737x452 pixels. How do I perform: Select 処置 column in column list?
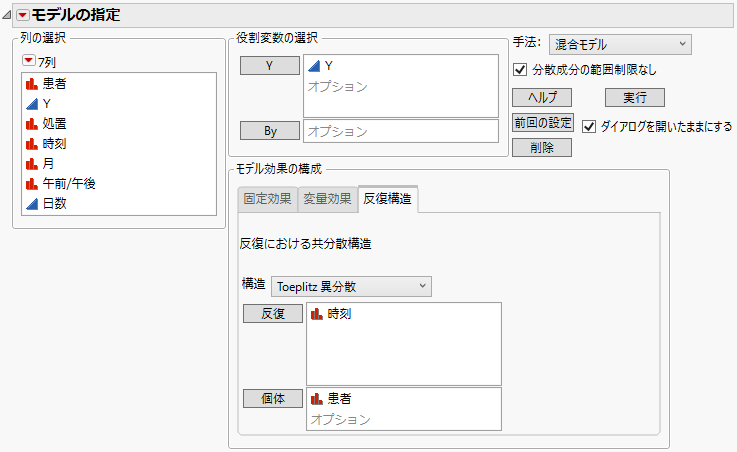(x=55, y=123)
